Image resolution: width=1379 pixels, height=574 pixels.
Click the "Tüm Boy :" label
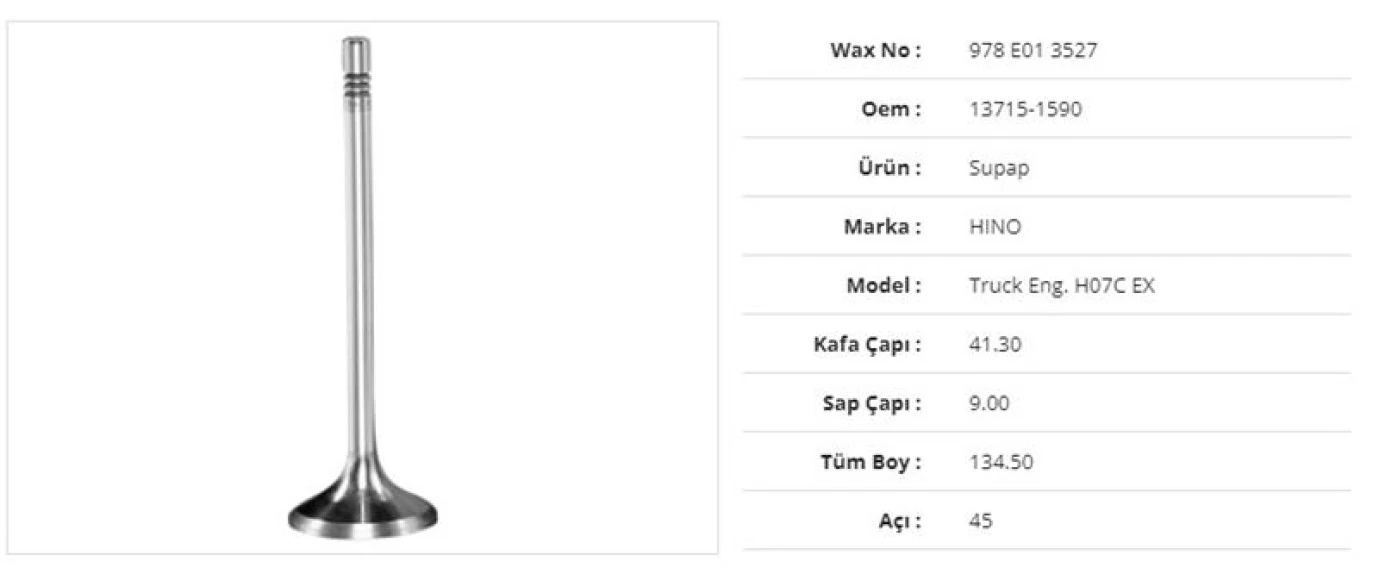870,463
